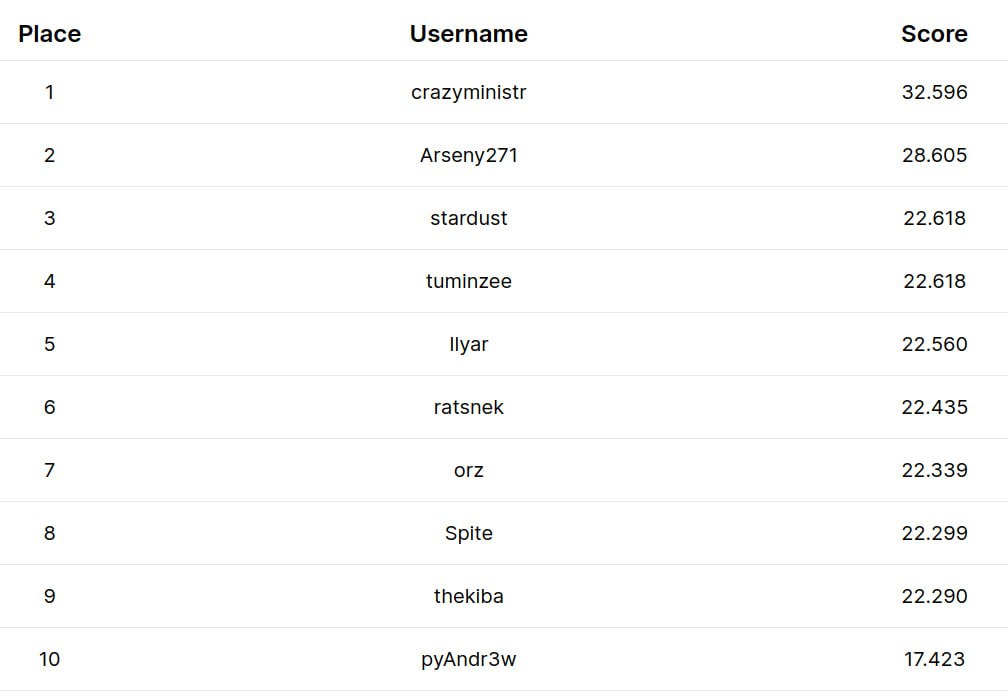Open Spite's username entry
Image resolution: width=1008 pixels, height=692 pixels.
click(468, 533)
